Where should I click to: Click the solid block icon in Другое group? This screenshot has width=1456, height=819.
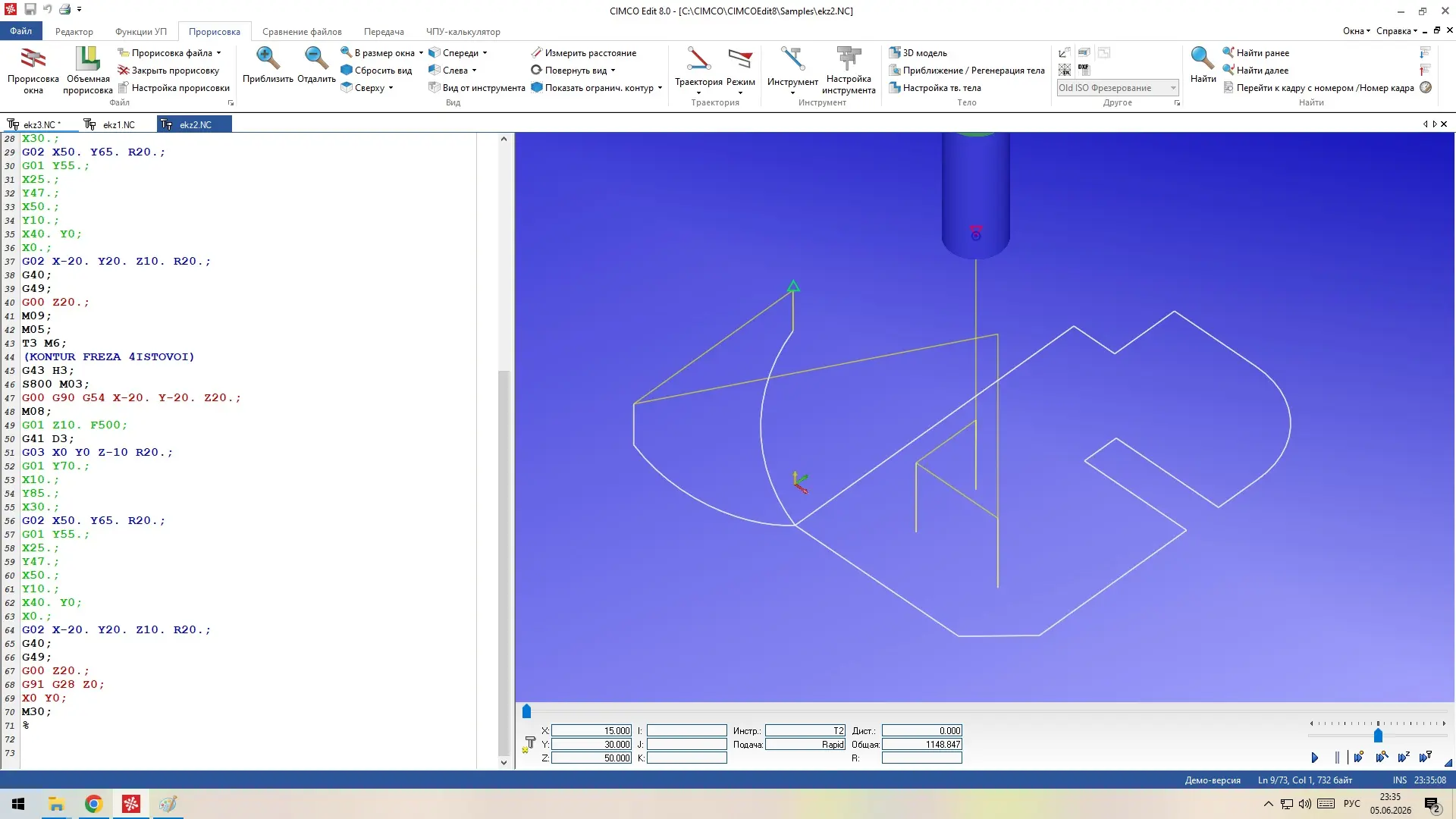pos(1084,52)
